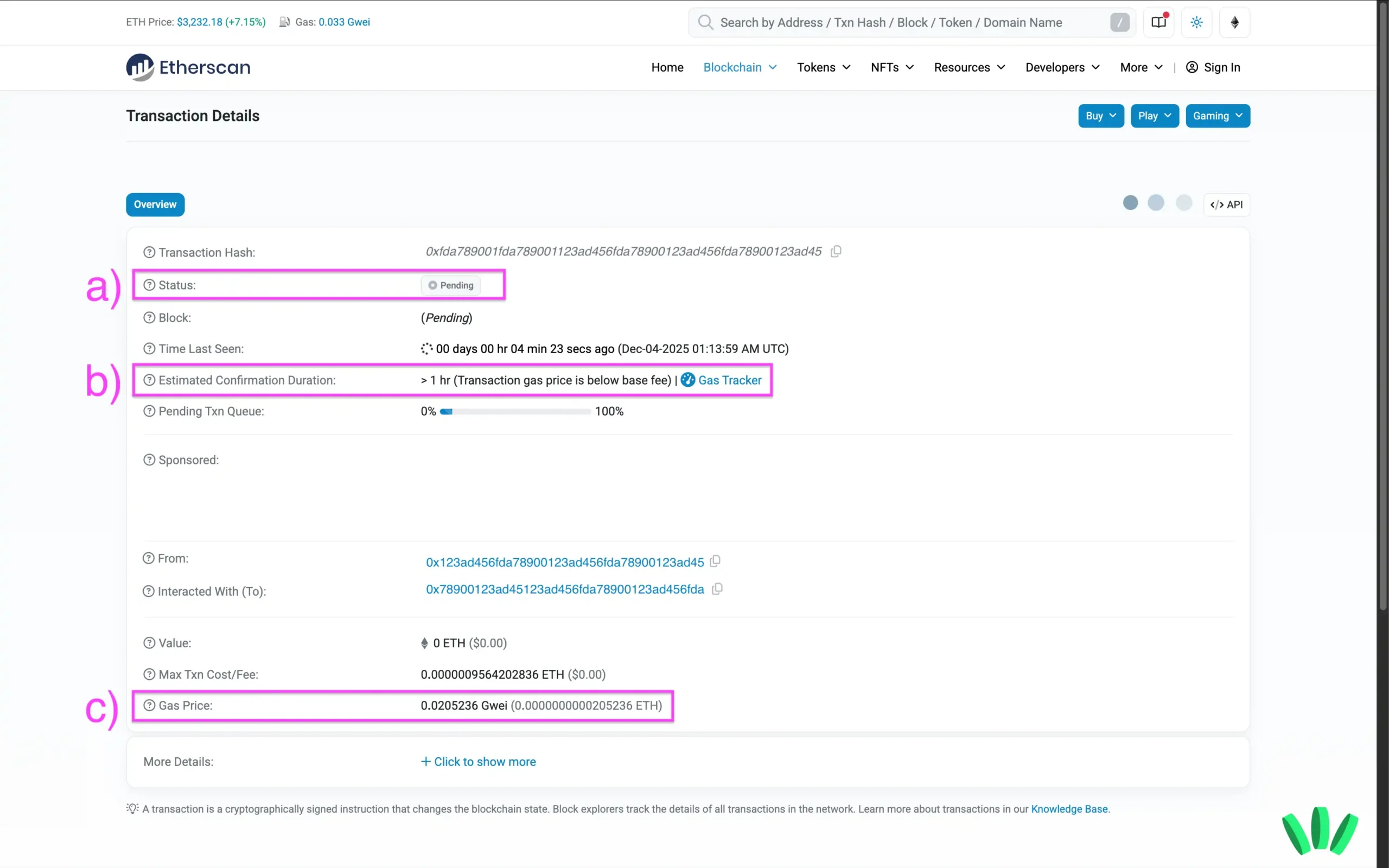Open the Gas Tracker link

click(730, 379)
